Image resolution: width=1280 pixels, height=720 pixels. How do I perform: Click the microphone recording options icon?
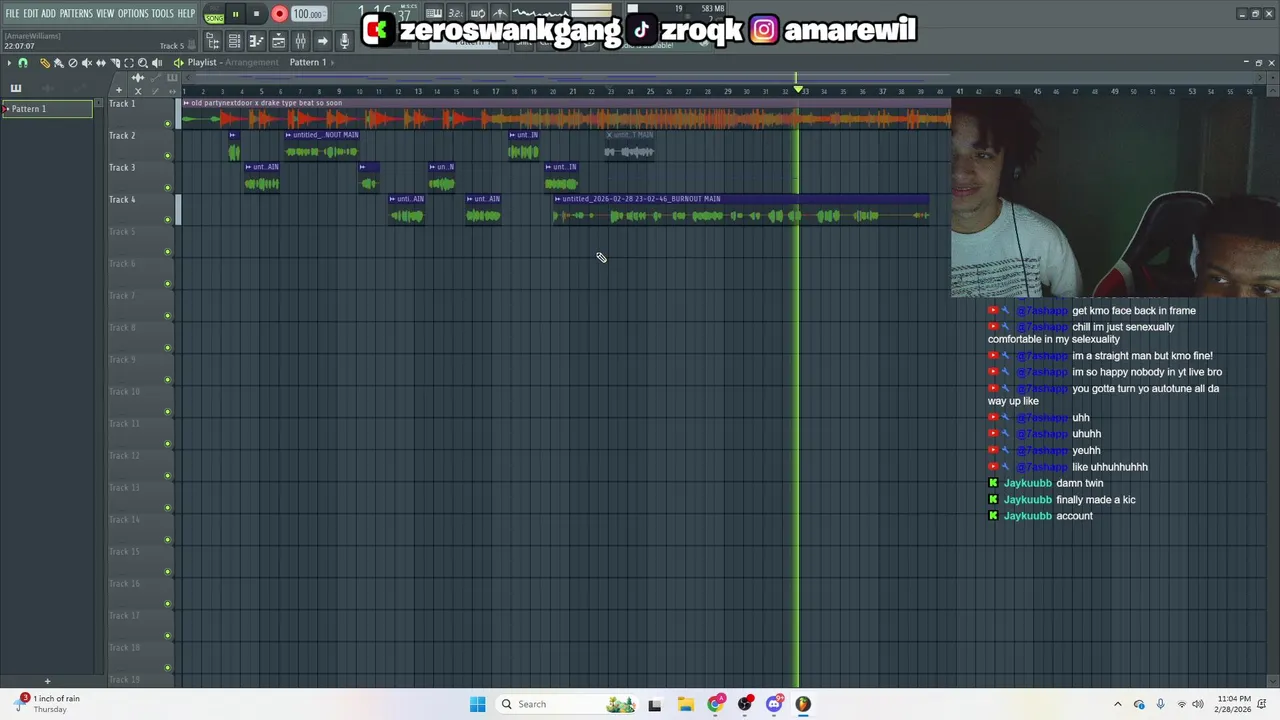[344, 41]
